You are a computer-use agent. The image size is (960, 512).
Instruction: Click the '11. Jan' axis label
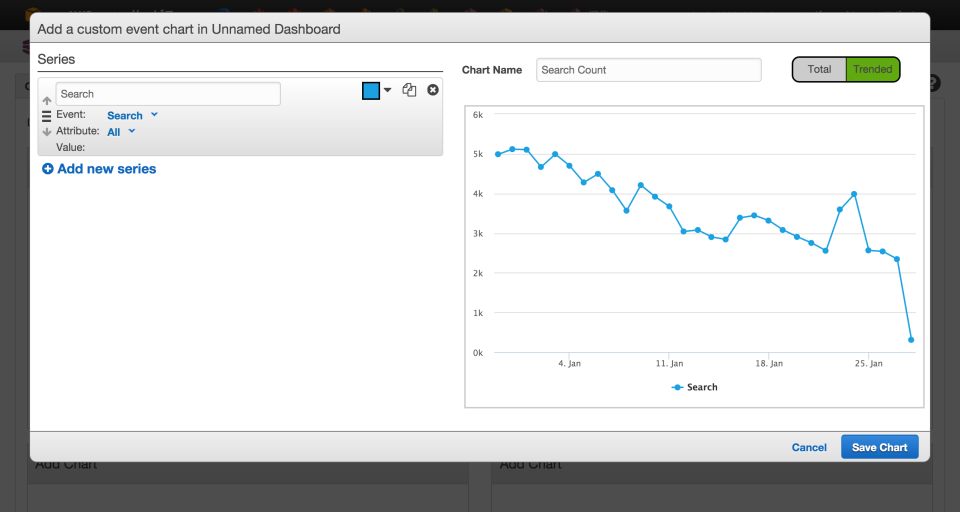coord(669,363)
